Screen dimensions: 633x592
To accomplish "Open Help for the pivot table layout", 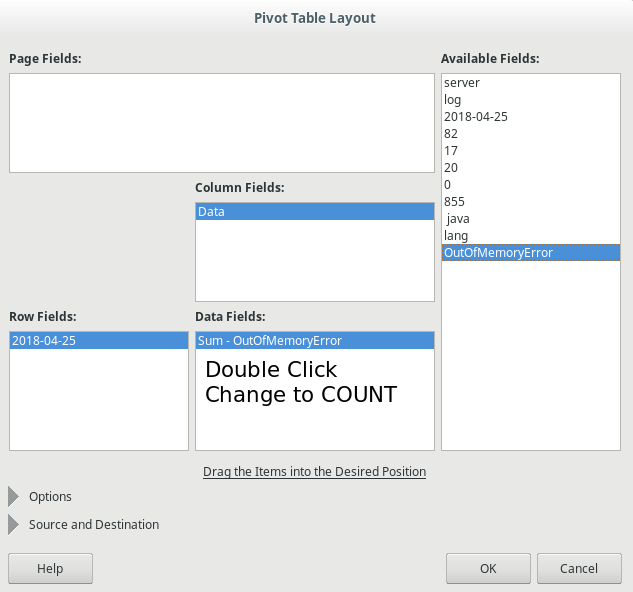I will (x=50, y=568).
